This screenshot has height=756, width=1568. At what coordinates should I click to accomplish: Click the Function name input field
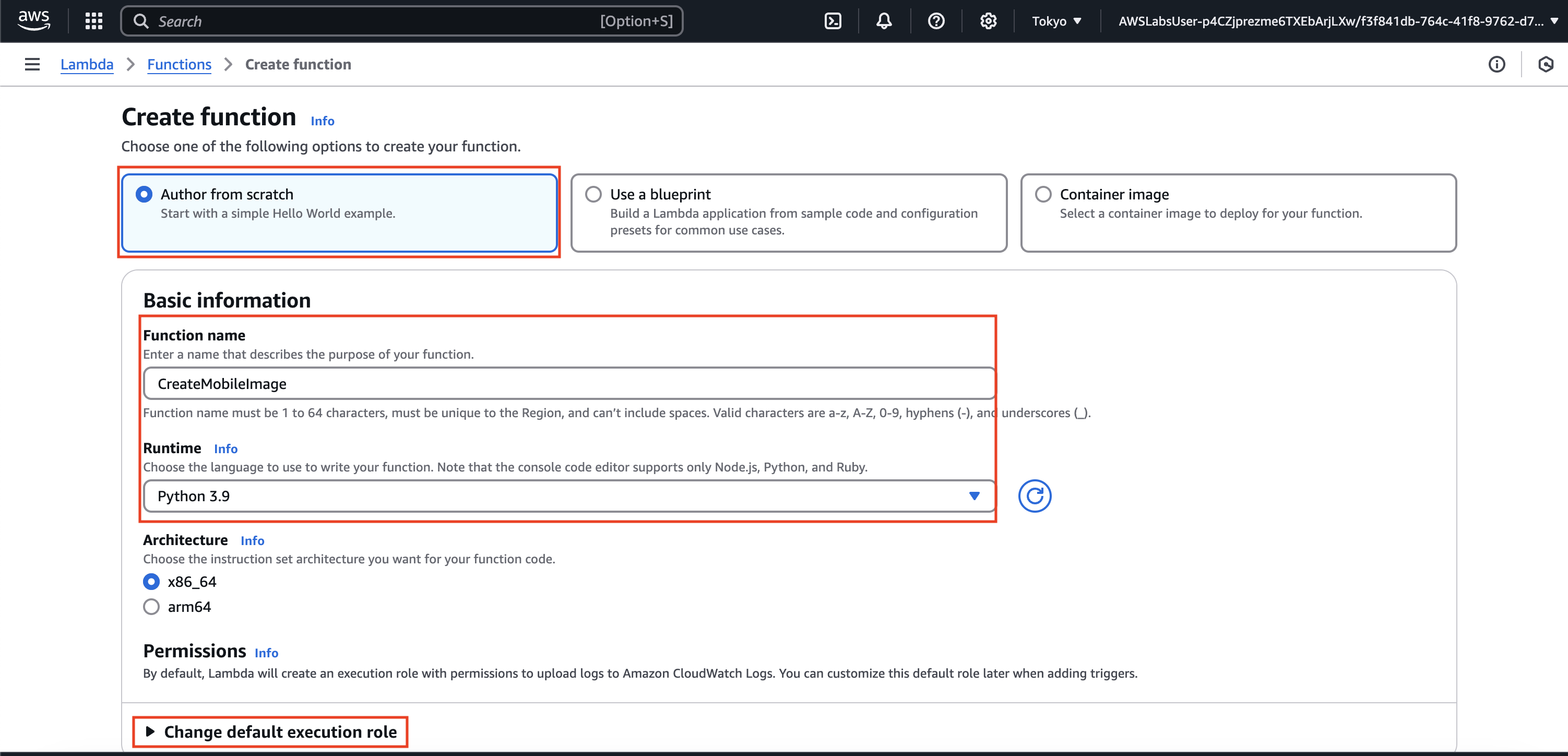568,383
